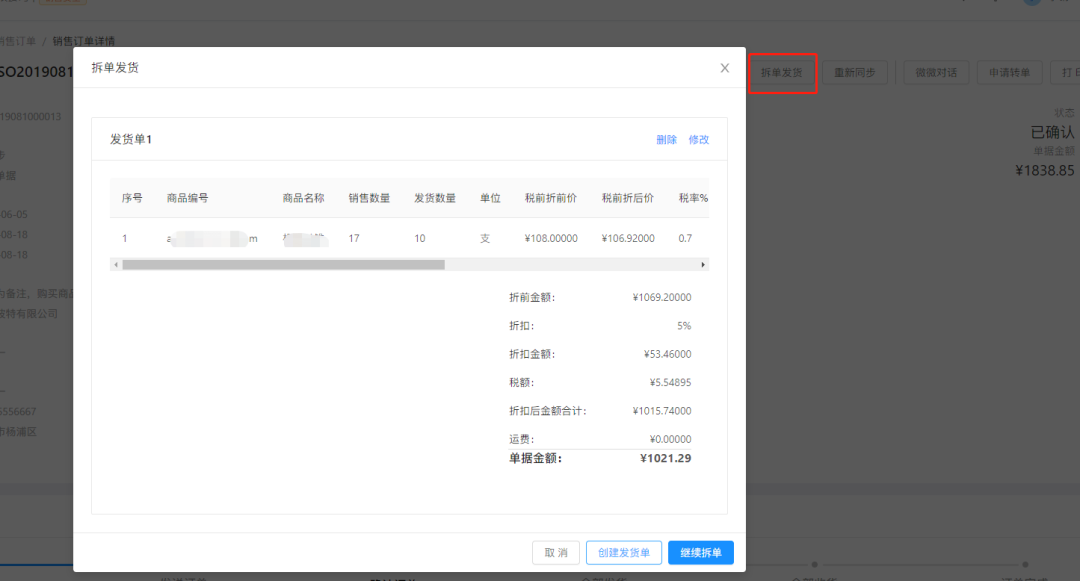Click the highlighted 拆单发货 toolbar button
This screenshot has width=1080, height=581.
[x=782, y=73]
